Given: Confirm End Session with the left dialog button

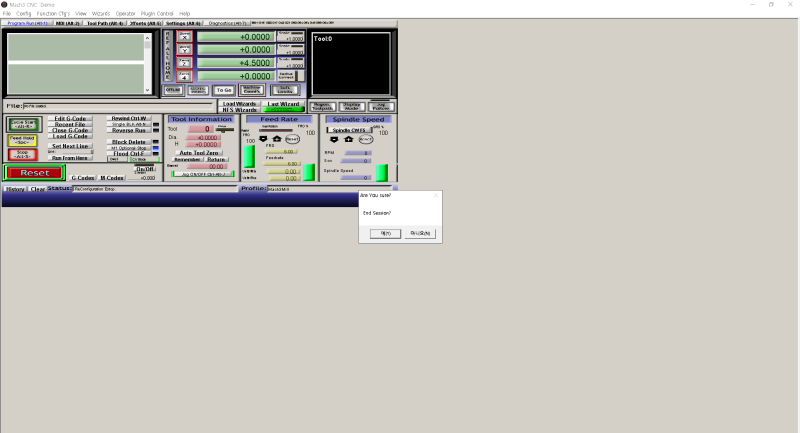Looking at the screenshot, I should (385, 234).
